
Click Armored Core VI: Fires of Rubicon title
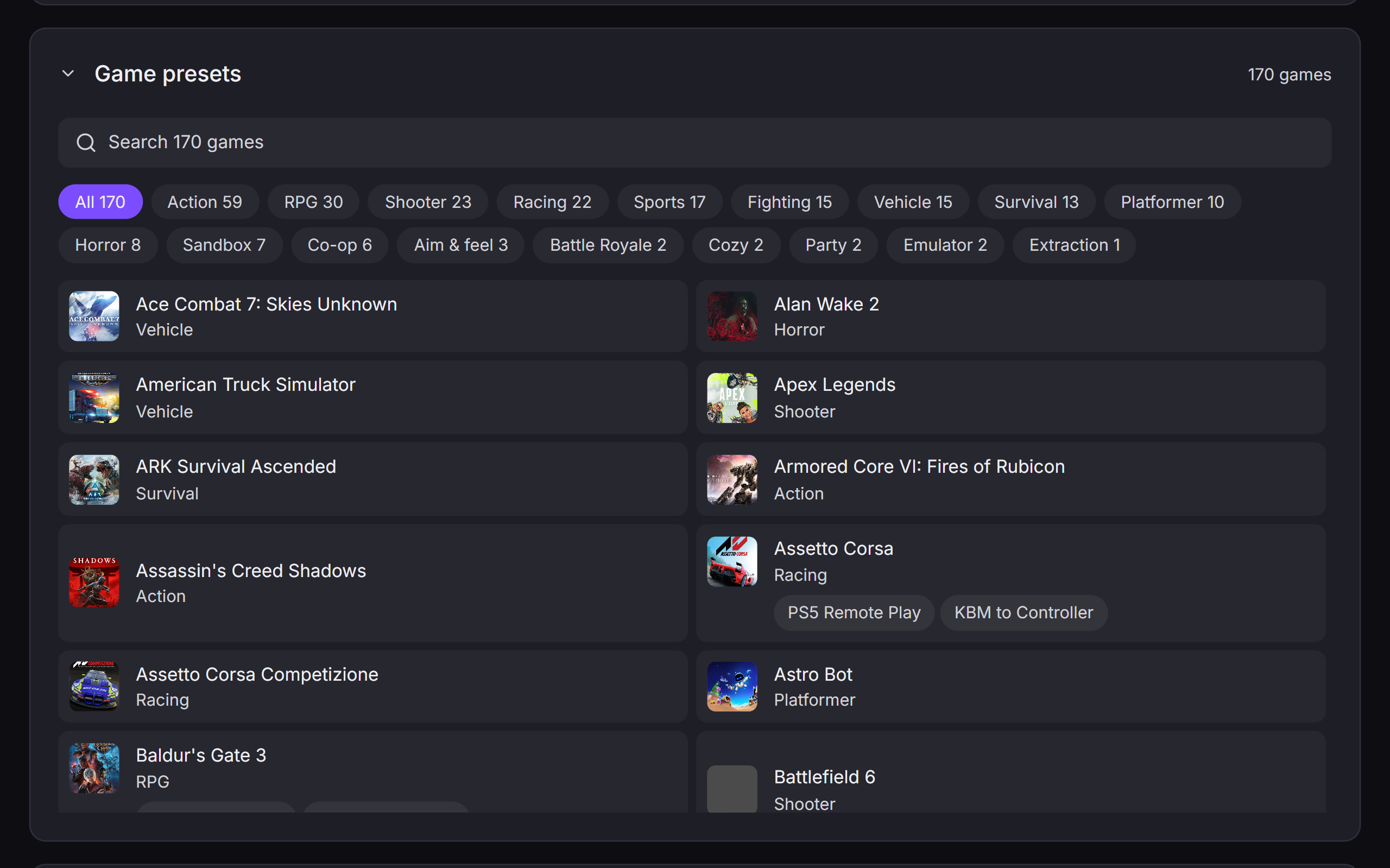tap(919, 466)
